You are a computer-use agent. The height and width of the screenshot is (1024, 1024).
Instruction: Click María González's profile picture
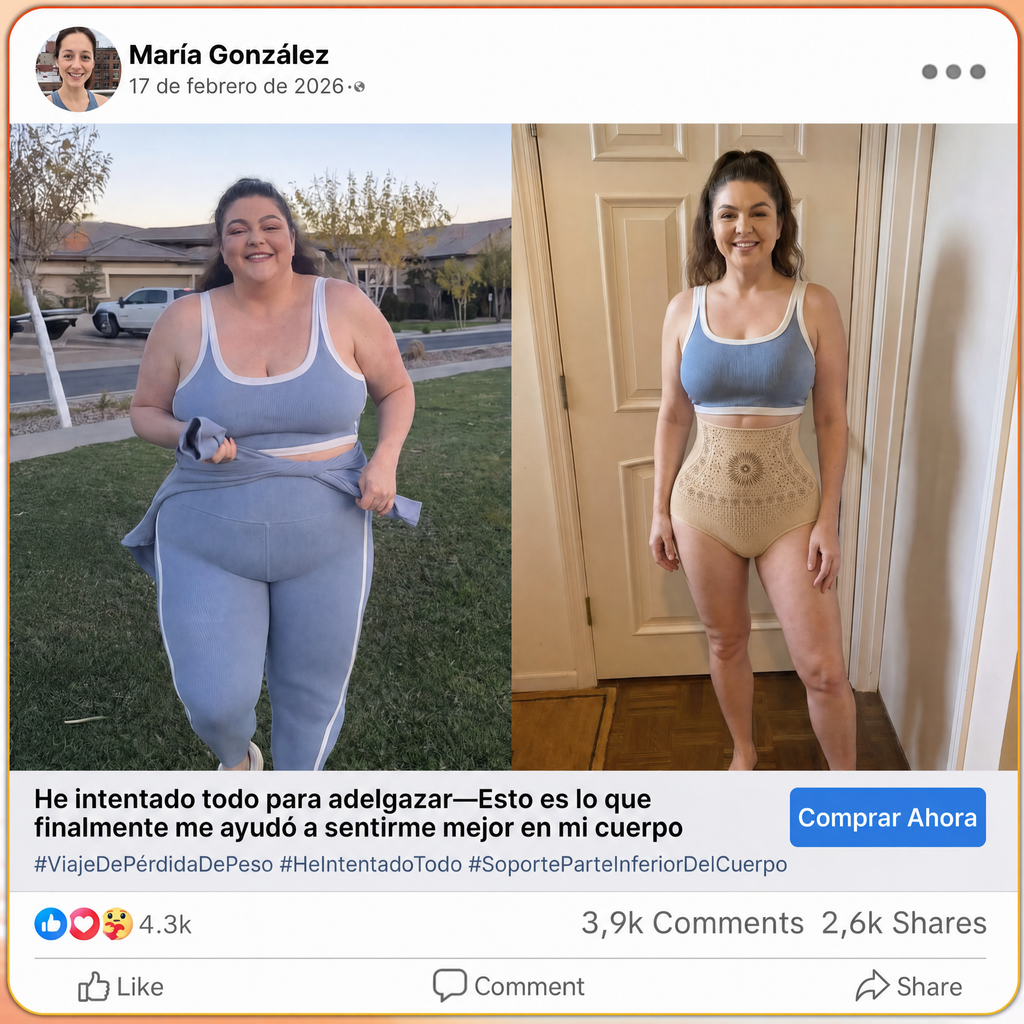point(78,69)
